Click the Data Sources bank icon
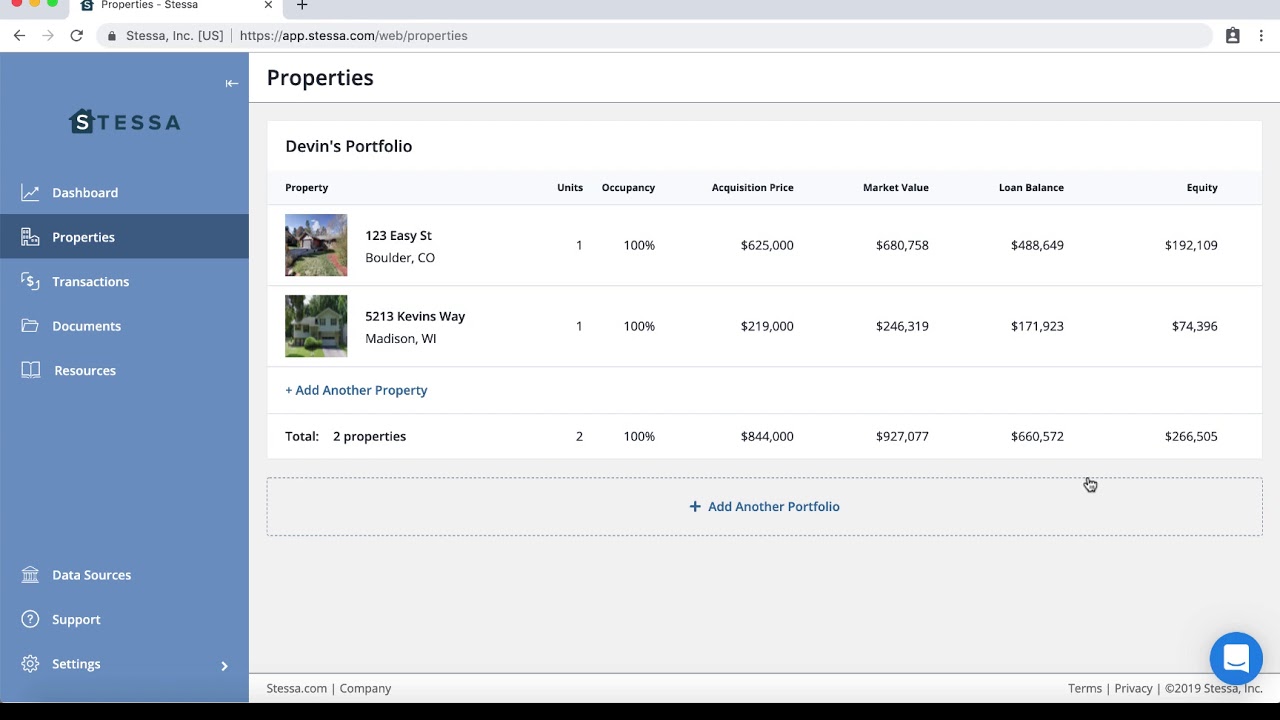1280x720 pixels. point(30,575)
